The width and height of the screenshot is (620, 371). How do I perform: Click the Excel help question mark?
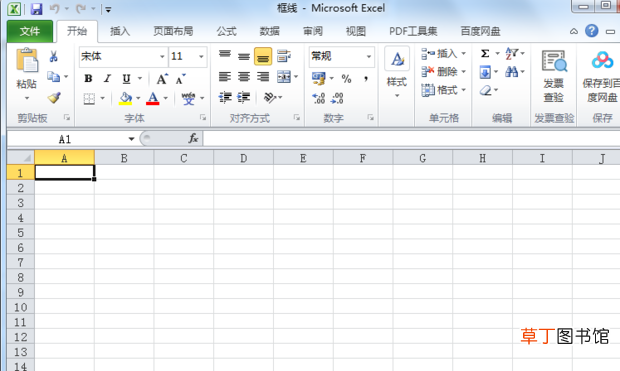click(592, 31)
